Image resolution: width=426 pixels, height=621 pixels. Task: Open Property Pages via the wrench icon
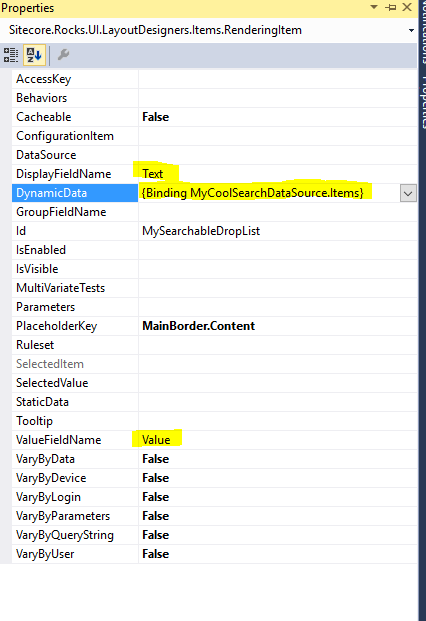pos(63,55)
